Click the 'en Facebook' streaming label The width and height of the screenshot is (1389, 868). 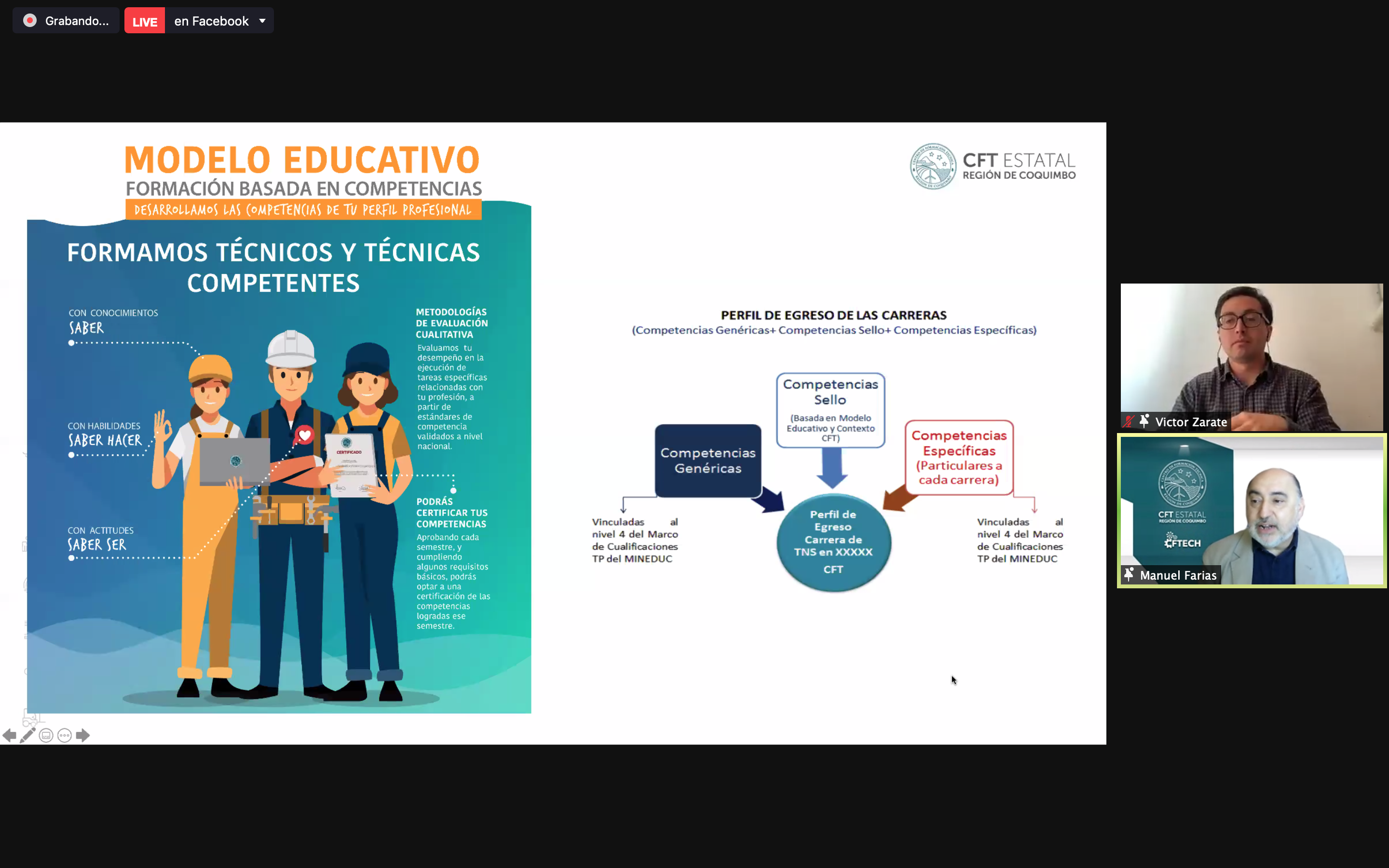click(211, 21)
